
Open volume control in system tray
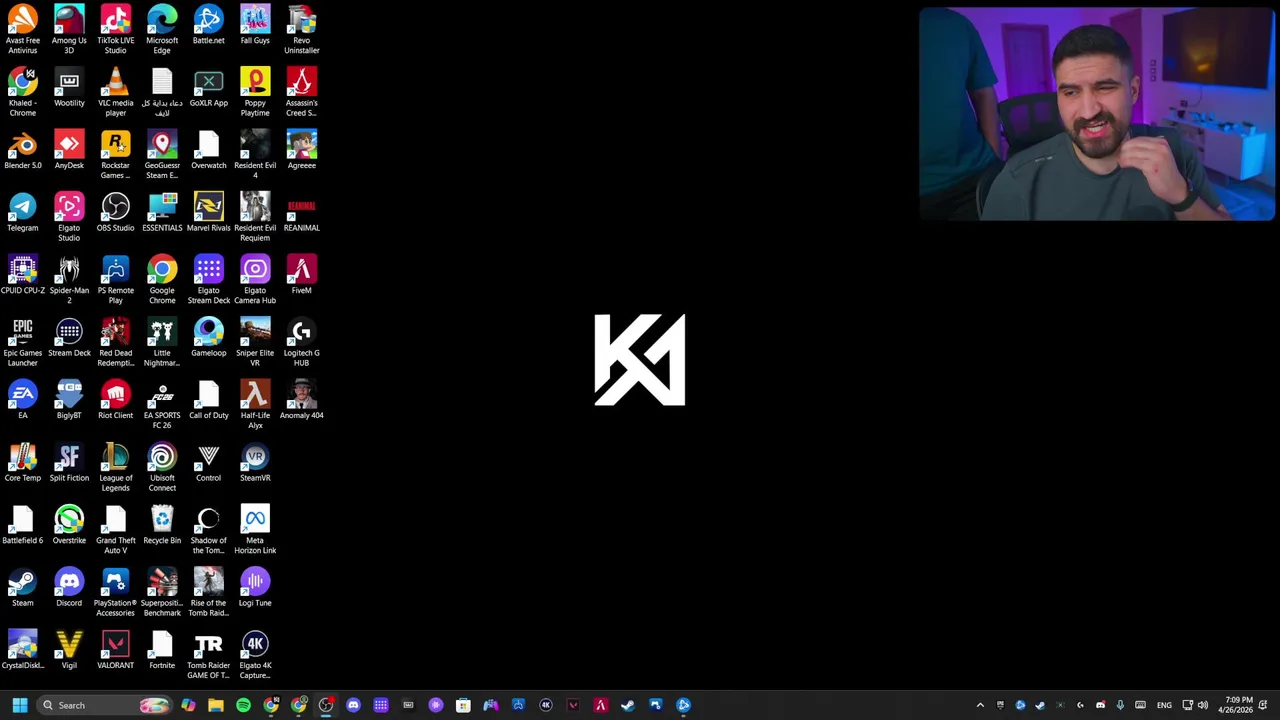pyautogui.click(x=1203, y=705)
